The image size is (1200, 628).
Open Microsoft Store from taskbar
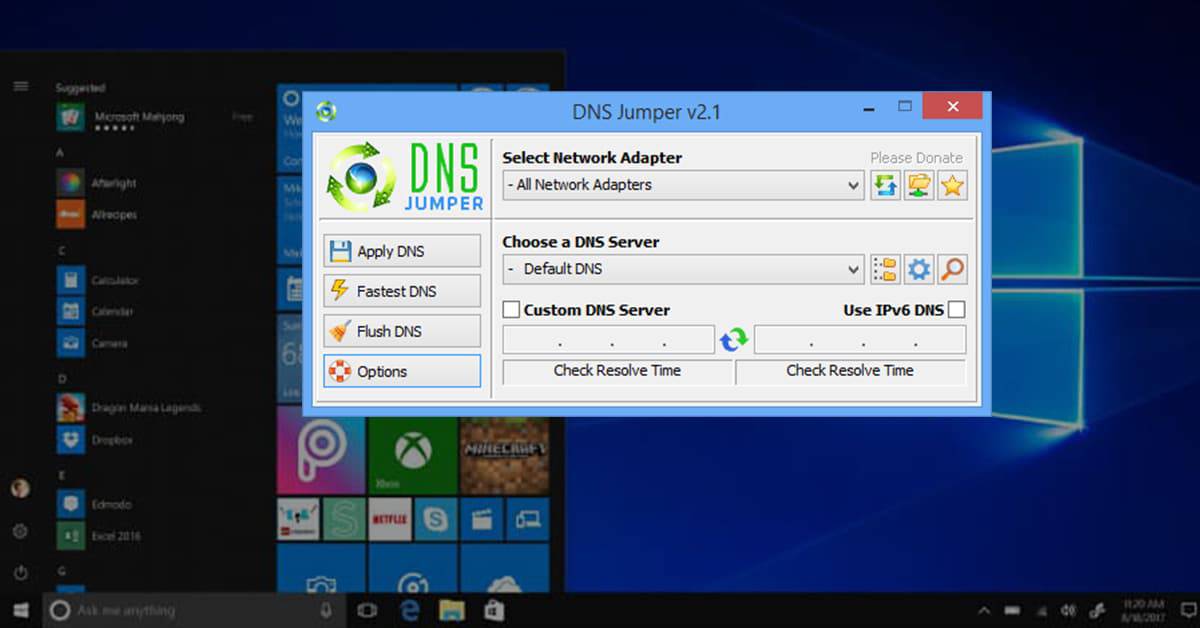(x=493, y=610)
